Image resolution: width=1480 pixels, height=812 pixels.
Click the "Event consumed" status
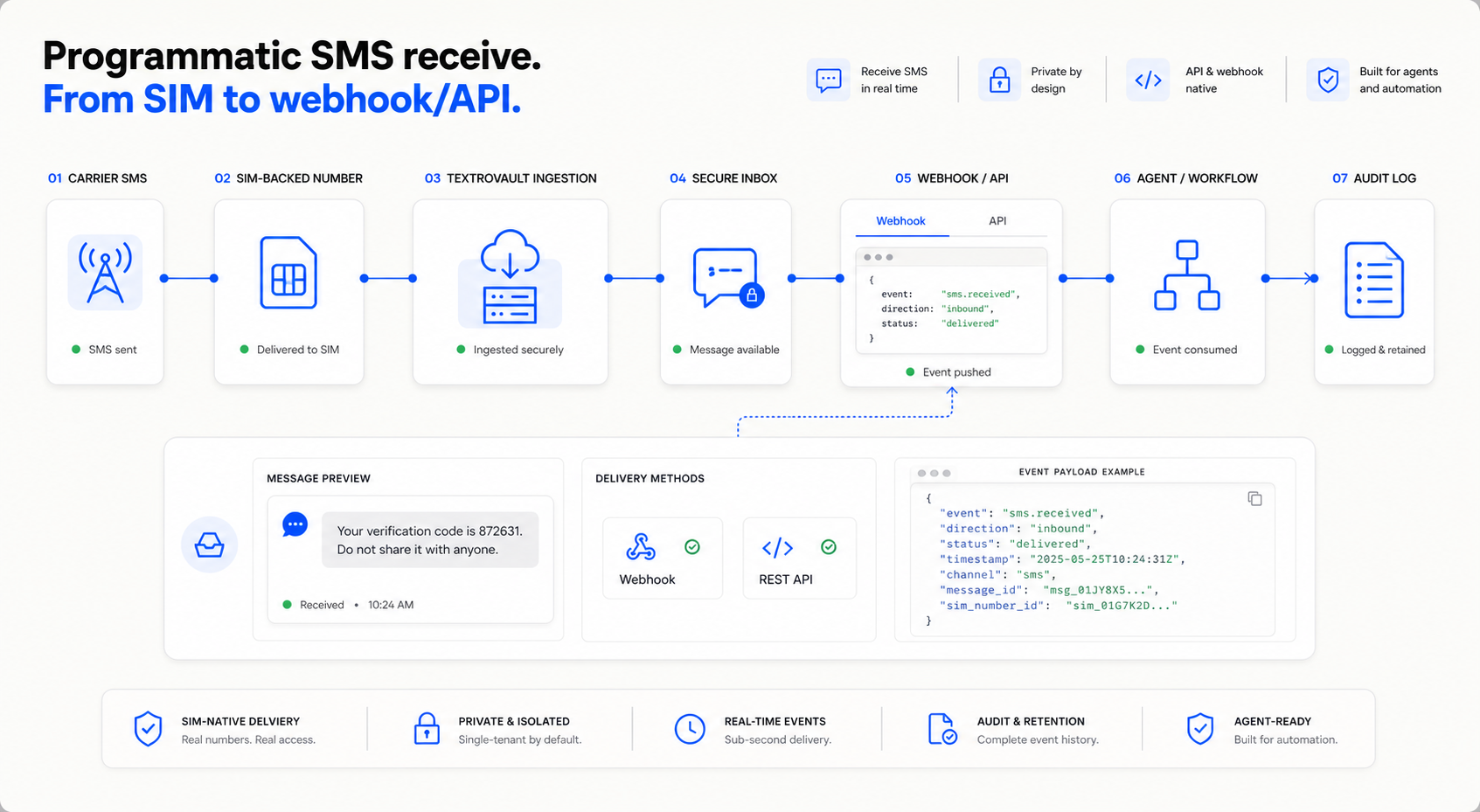pos(1186,350)
